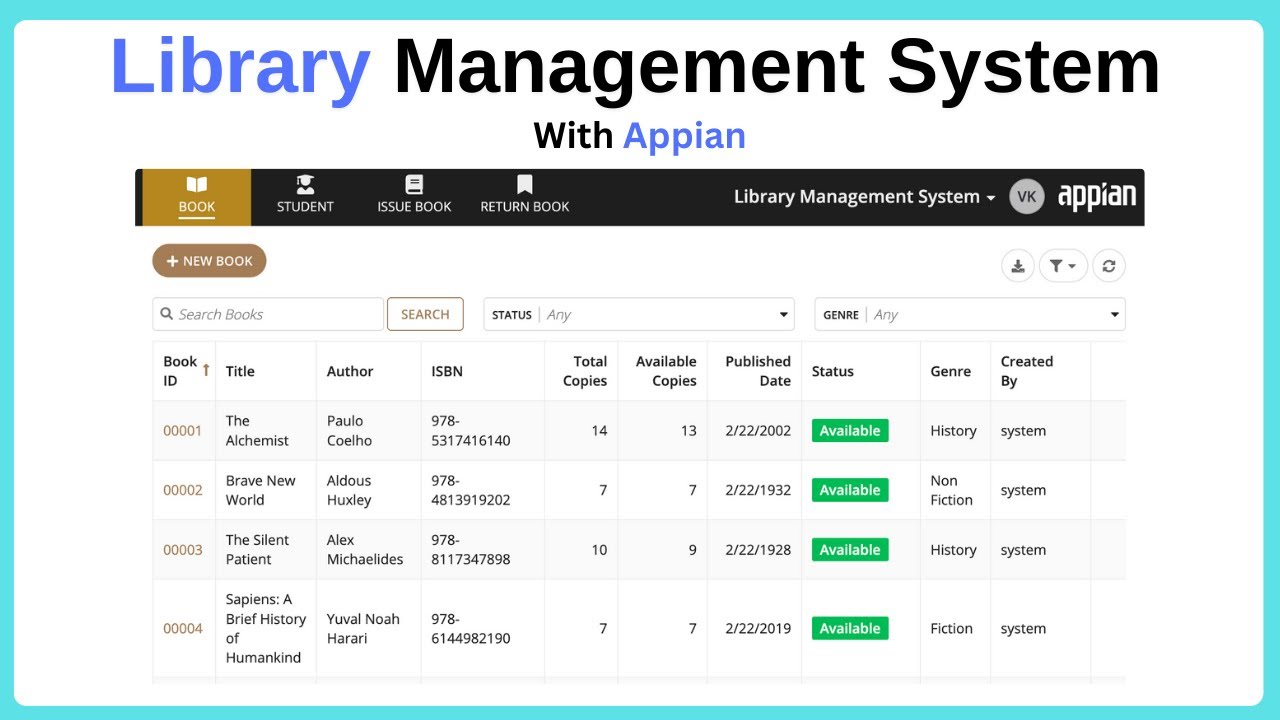Screen dimensions: 1280x720
Task: Click published date 2/22/2002
Action: pos(758,431)
